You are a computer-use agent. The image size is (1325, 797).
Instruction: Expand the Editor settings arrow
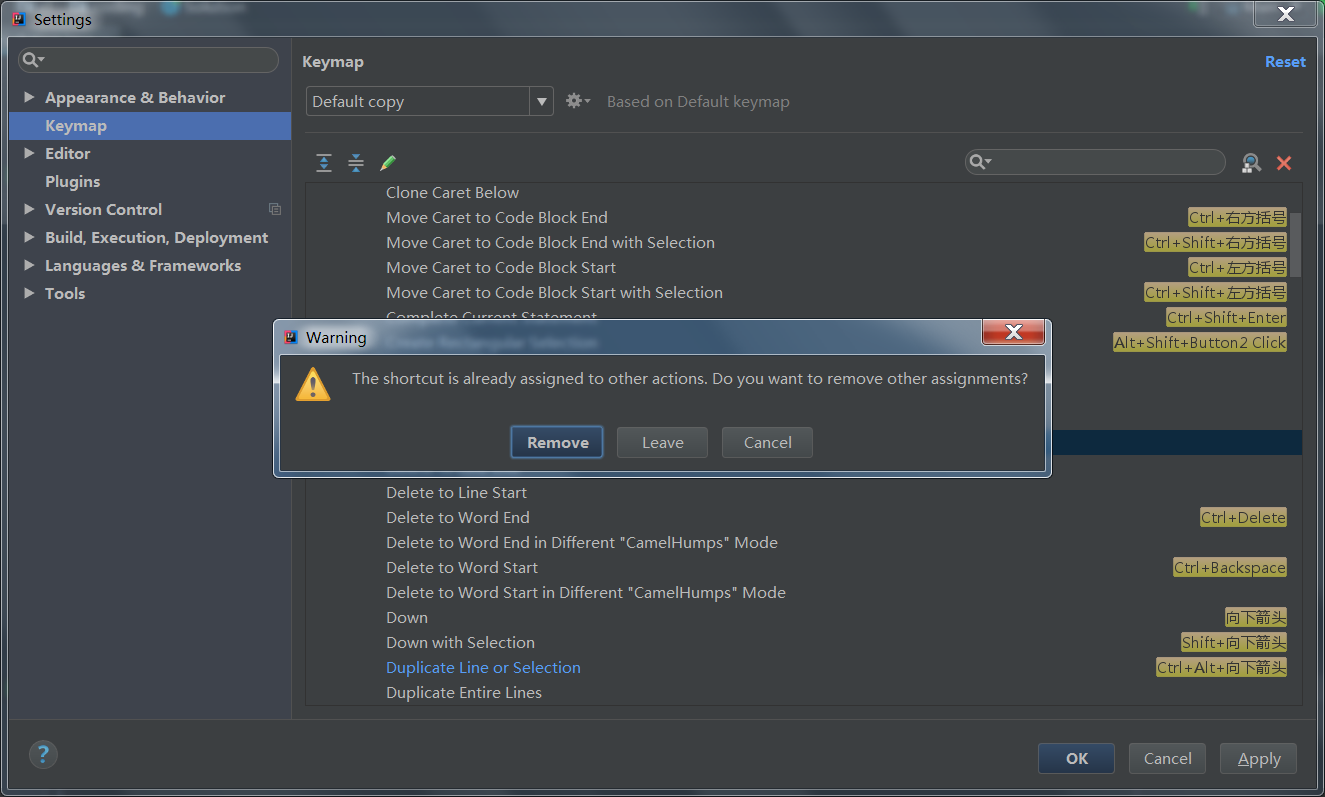[x=29, y=153]
